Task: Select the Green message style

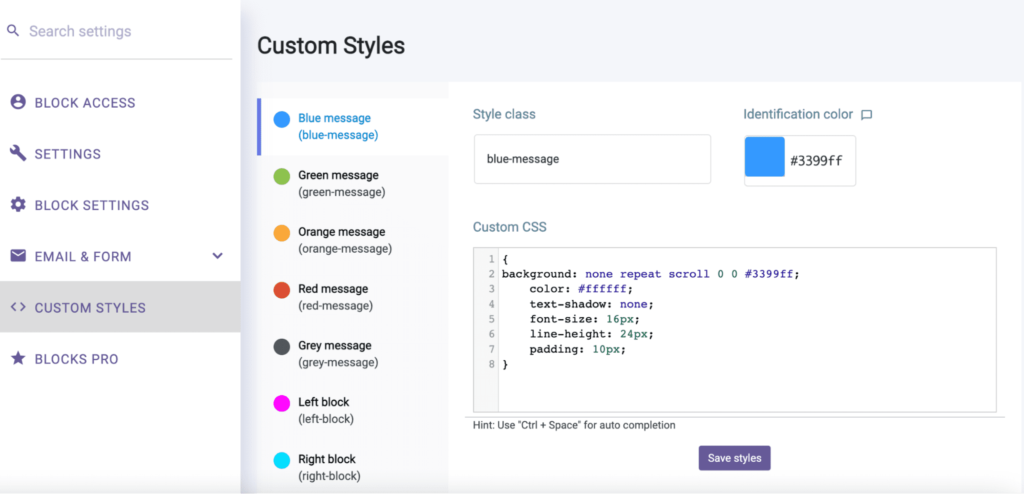Action: pyautogui.click(x=353, y=184)
